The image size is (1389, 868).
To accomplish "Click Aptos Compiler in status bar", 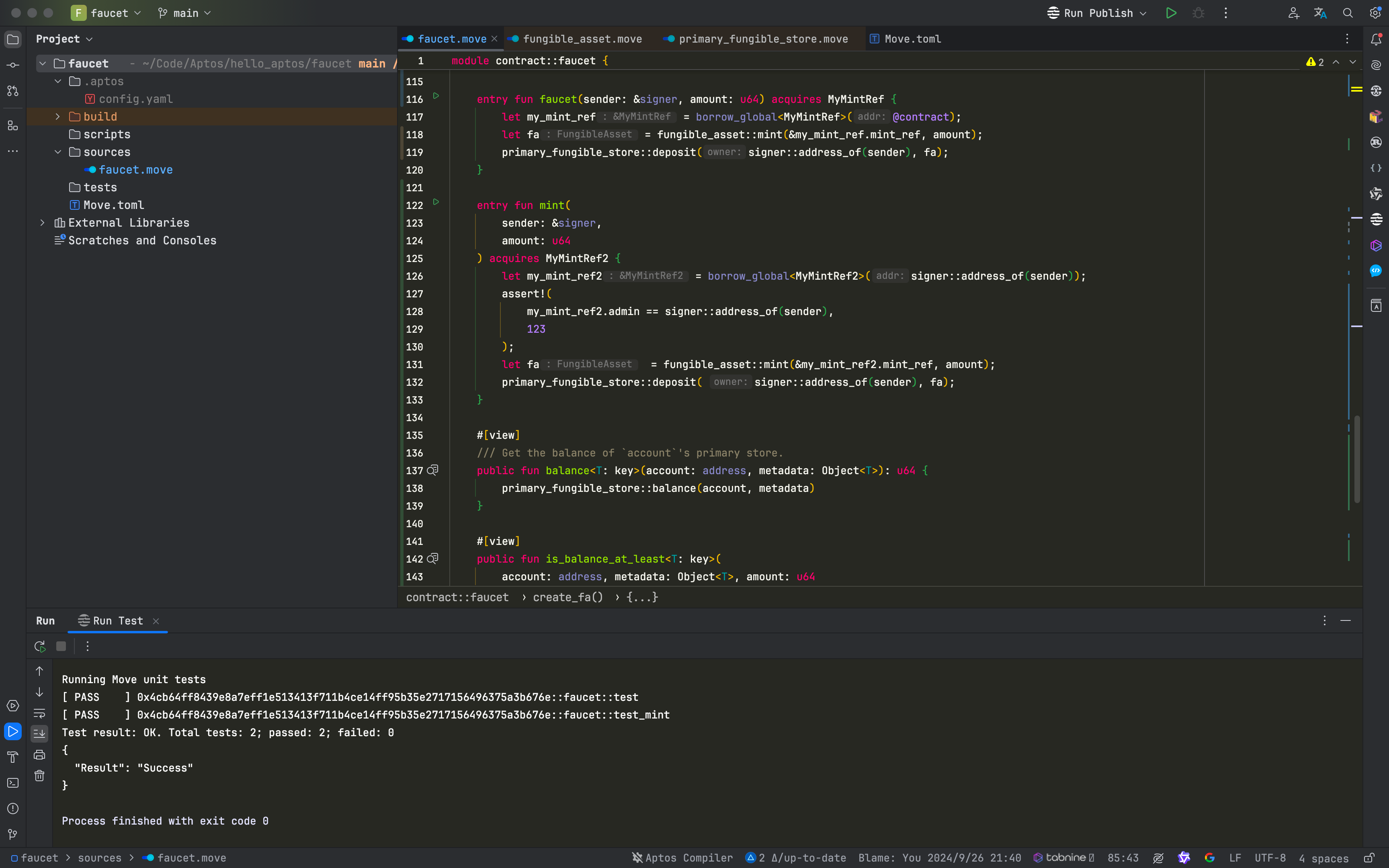I will point(682,858).
